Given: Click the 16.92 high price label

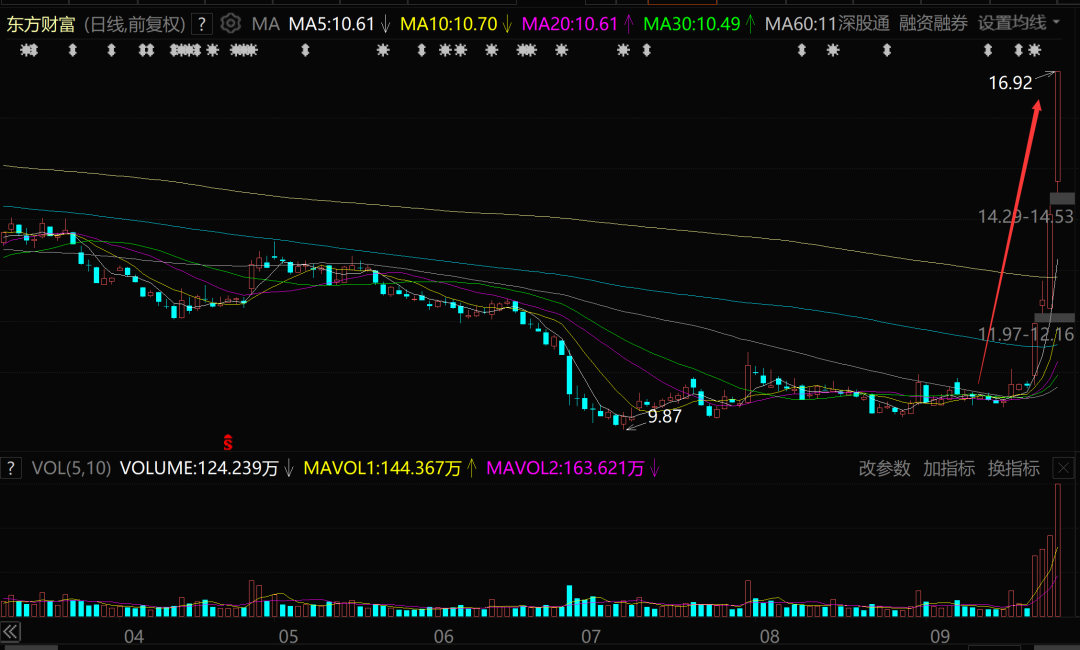Looking at the screenshot, I should click(1010, 83).
